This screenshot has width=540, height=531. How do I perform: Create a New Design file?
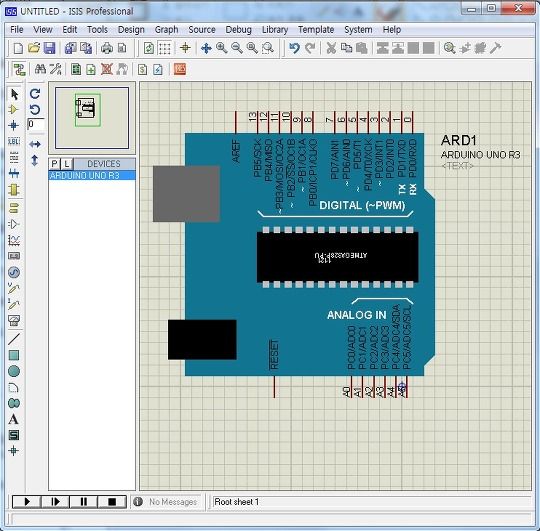pos(18,48)
